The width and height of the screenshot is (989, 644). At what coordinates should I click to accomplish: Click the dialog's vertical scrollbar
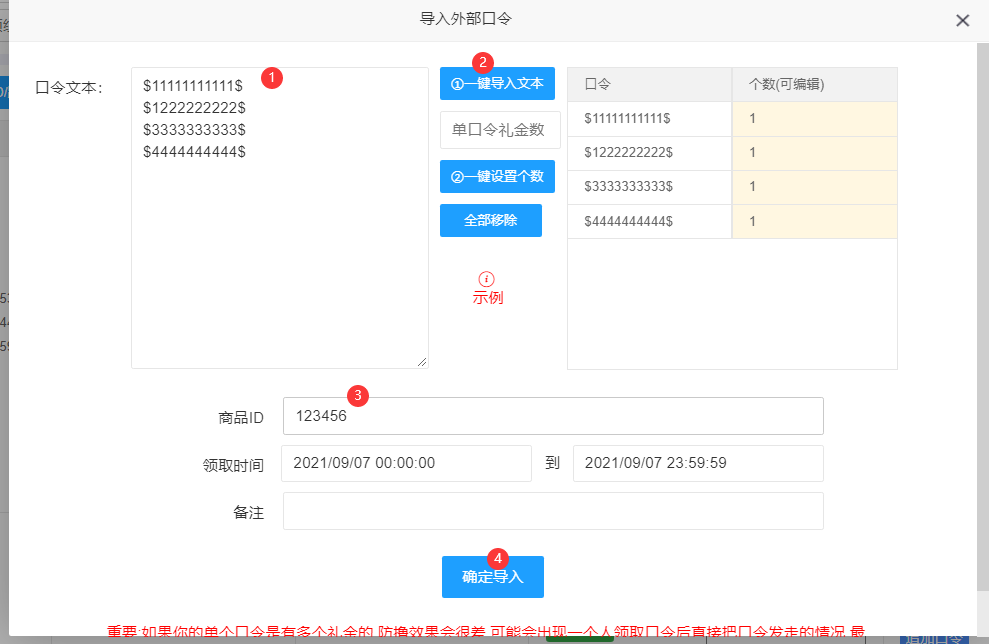[x=983, y=315]
